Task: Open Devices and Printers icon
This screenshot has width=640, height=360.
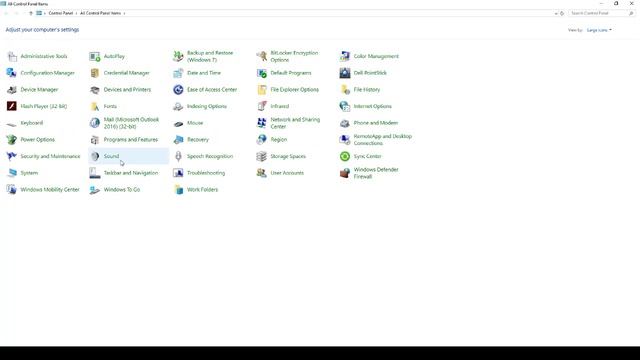Action: [95, 90]
